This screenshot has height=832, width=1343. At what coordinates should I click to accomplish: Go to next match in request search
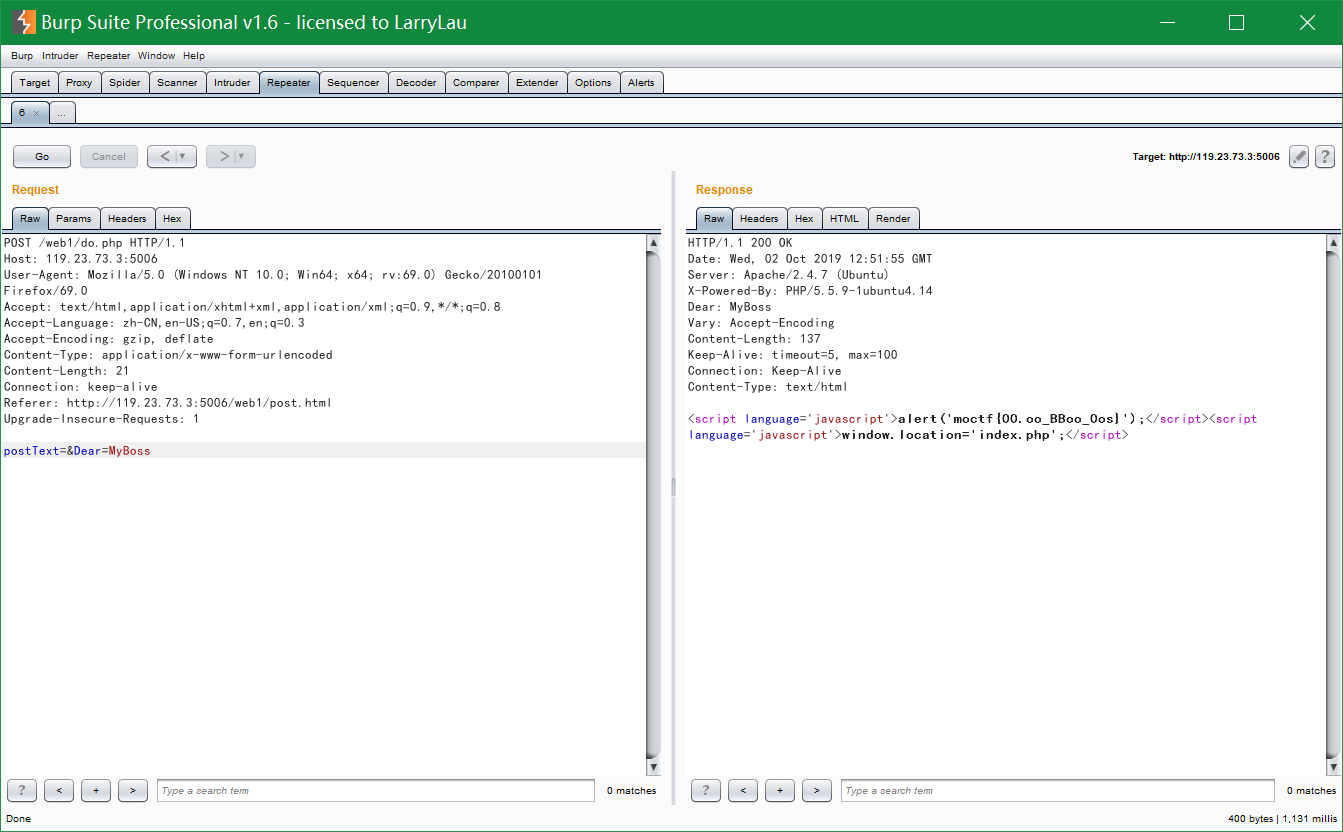coord(133,790)
